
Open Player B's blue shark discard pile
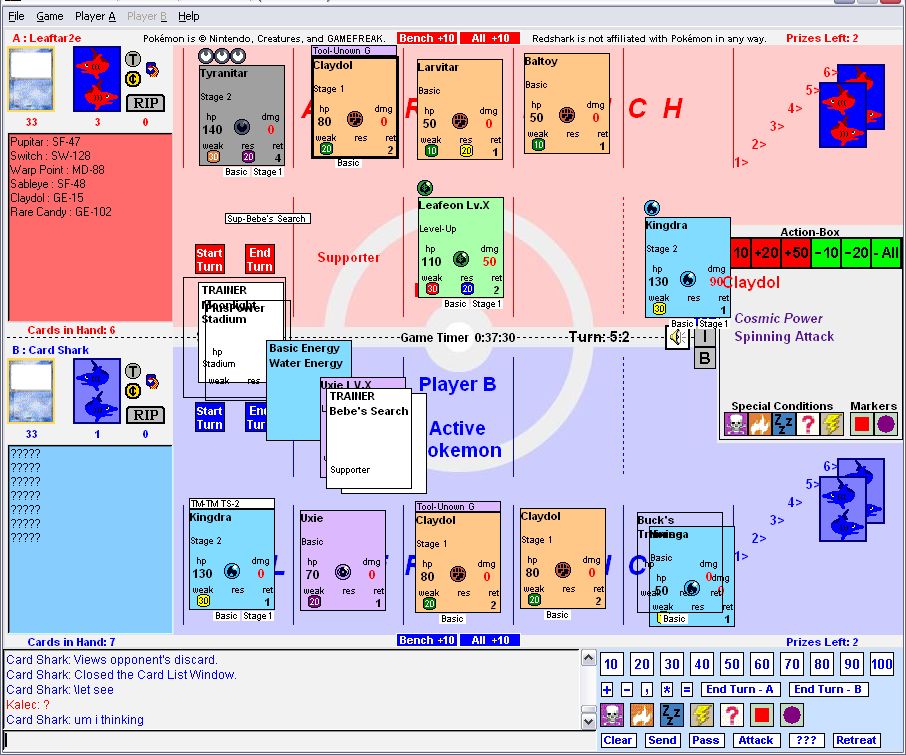pos(97,391)
